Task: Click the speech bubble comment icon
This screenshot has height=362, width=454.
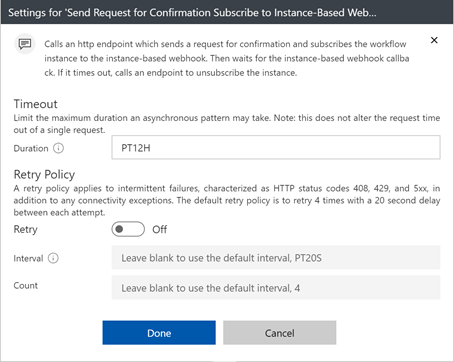Action: [x=25, y=44]
